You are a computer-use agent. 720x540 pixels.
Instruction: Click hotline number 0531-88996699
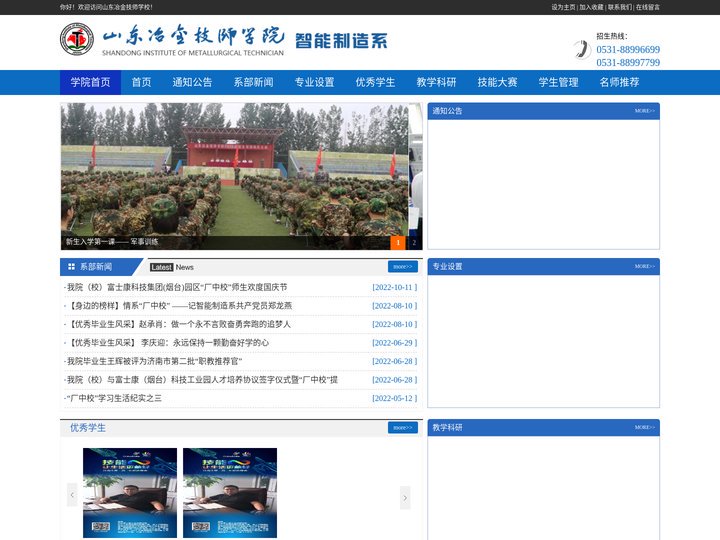(x=628, y=50)
